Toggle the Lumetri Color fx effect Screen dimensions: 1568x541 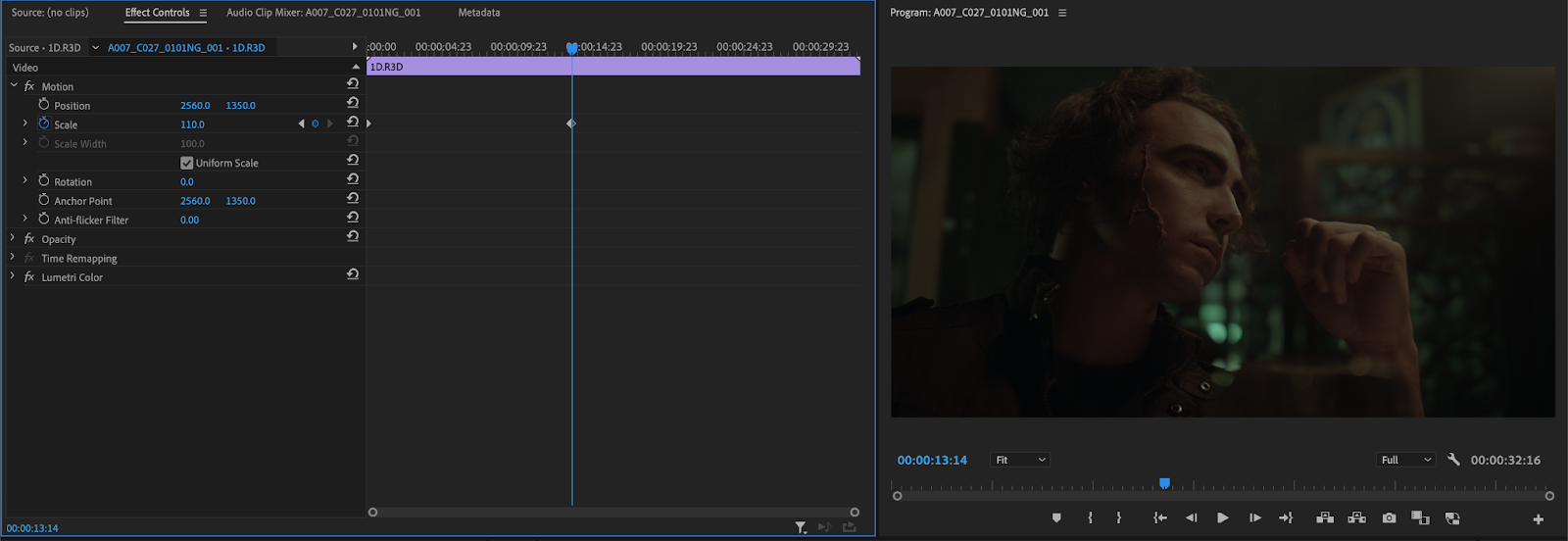click(29, 276)
